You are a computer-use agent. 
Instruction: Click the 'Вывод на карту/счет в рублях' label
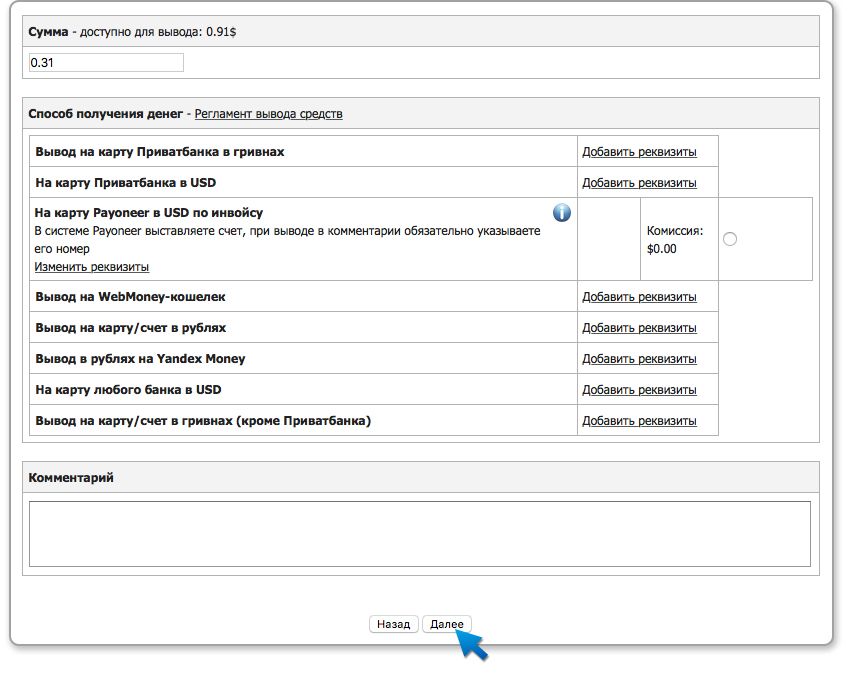click(x=130, y=328)
